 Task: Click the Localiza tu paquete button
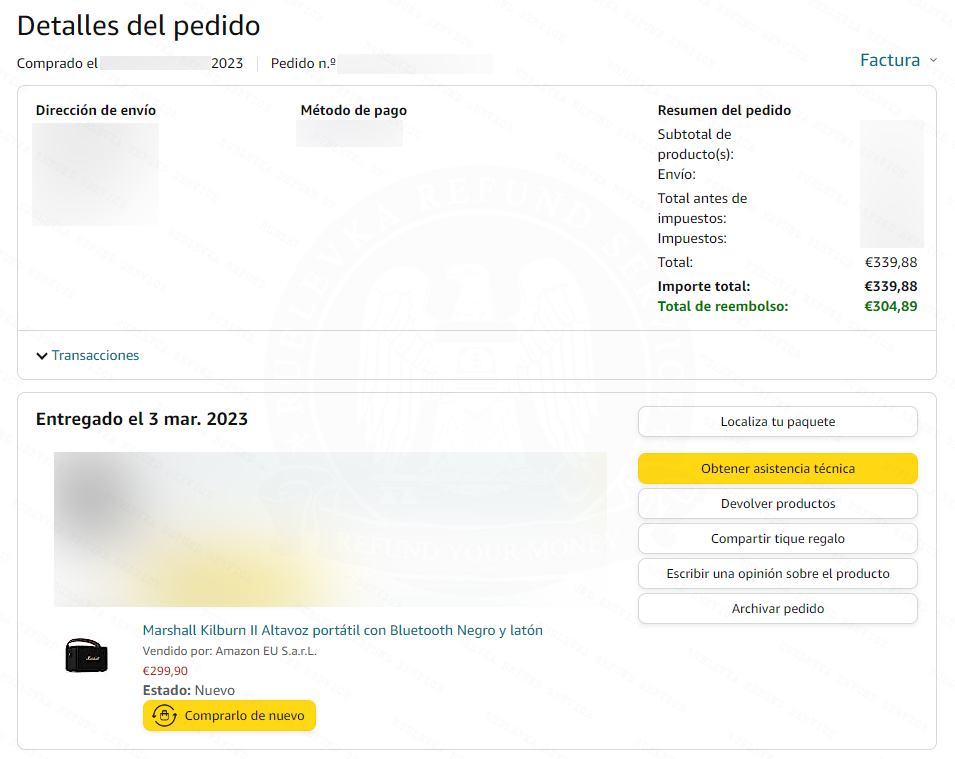point(778,422)
